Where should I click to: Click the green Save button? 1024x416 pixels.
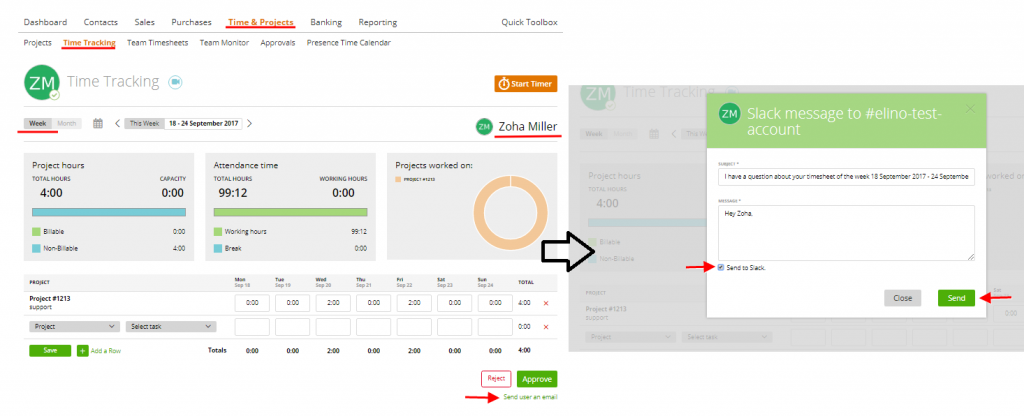coord(50,351)
